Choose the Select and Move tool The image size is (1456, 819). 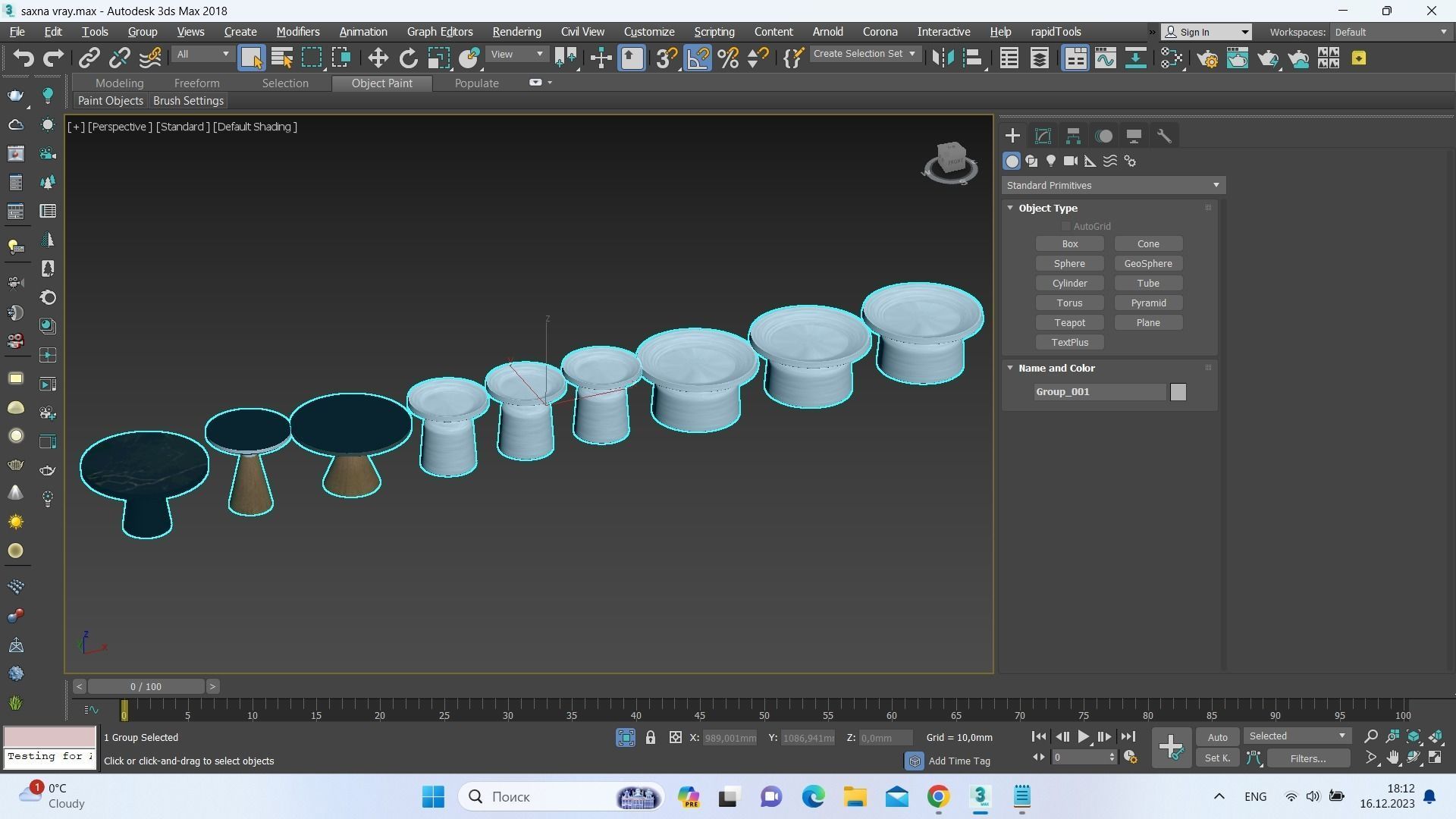378,58
